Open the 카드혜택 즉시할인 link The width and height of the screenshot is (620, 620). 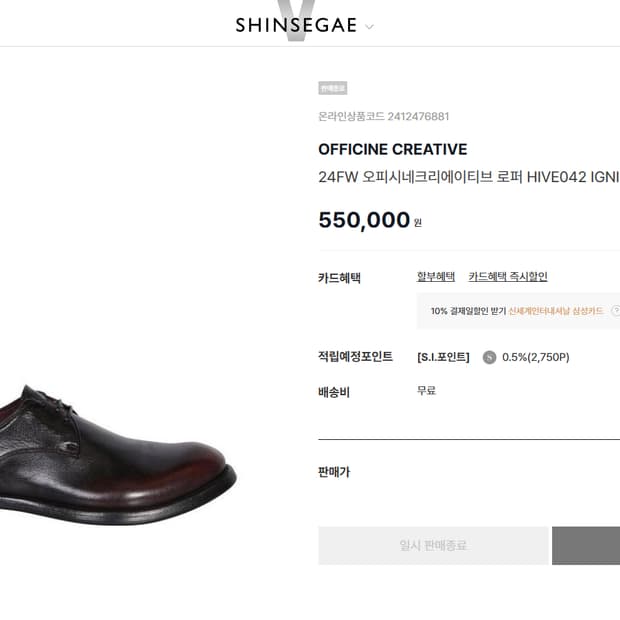508,277
